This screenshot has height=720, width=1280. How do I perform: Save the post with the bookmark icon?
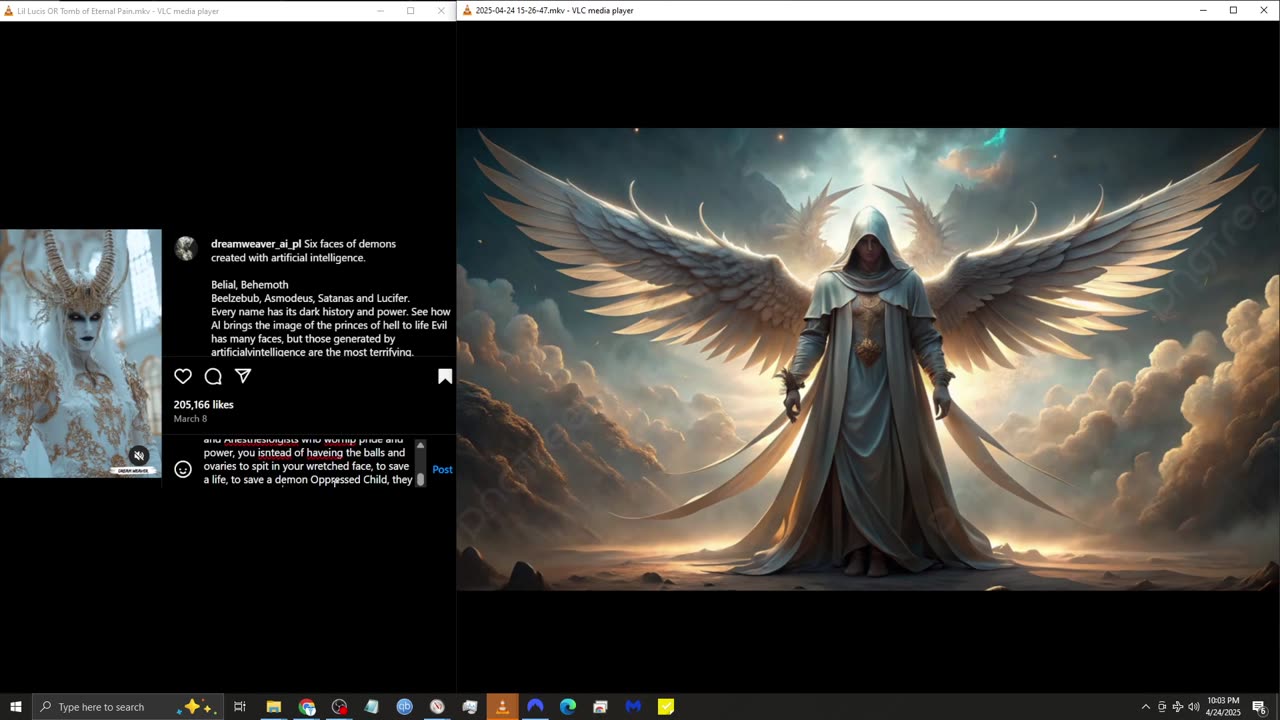coord(445,376)
